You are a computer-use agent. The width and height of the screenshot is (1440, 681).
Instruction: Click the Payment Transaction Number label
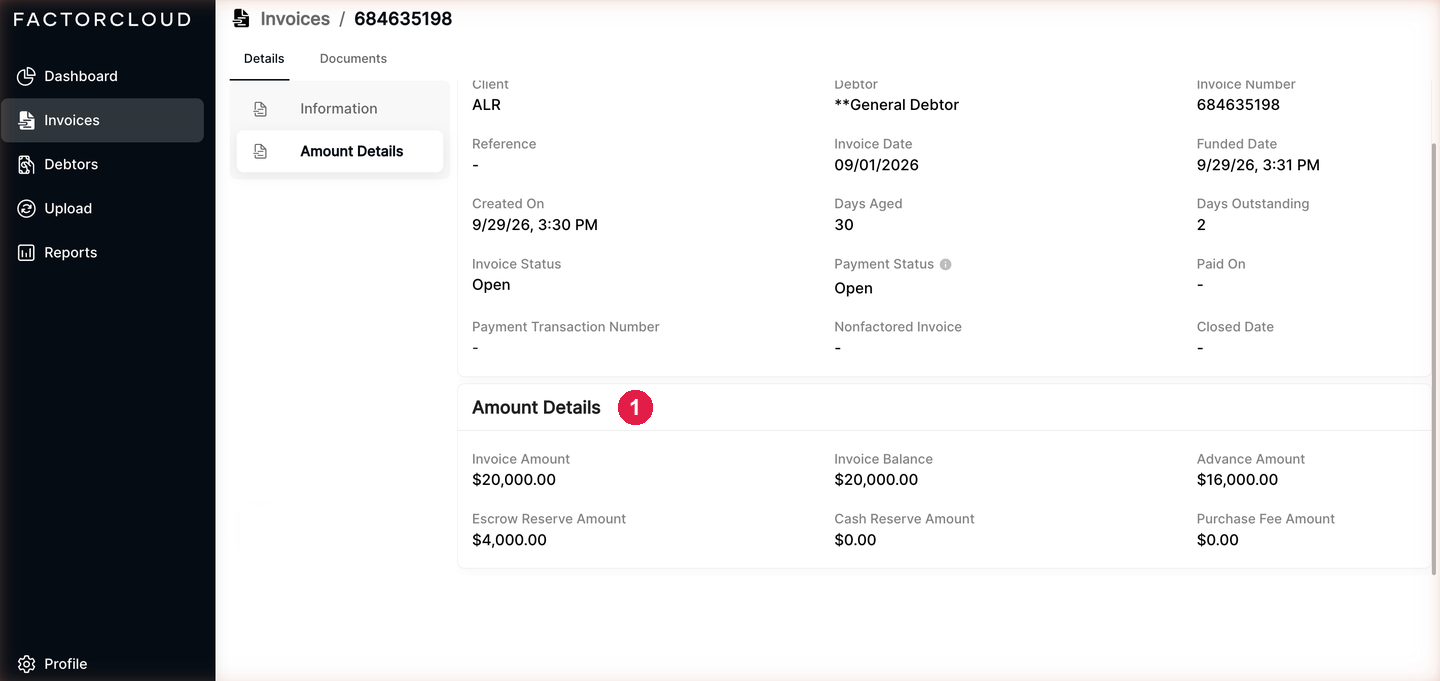566,327
